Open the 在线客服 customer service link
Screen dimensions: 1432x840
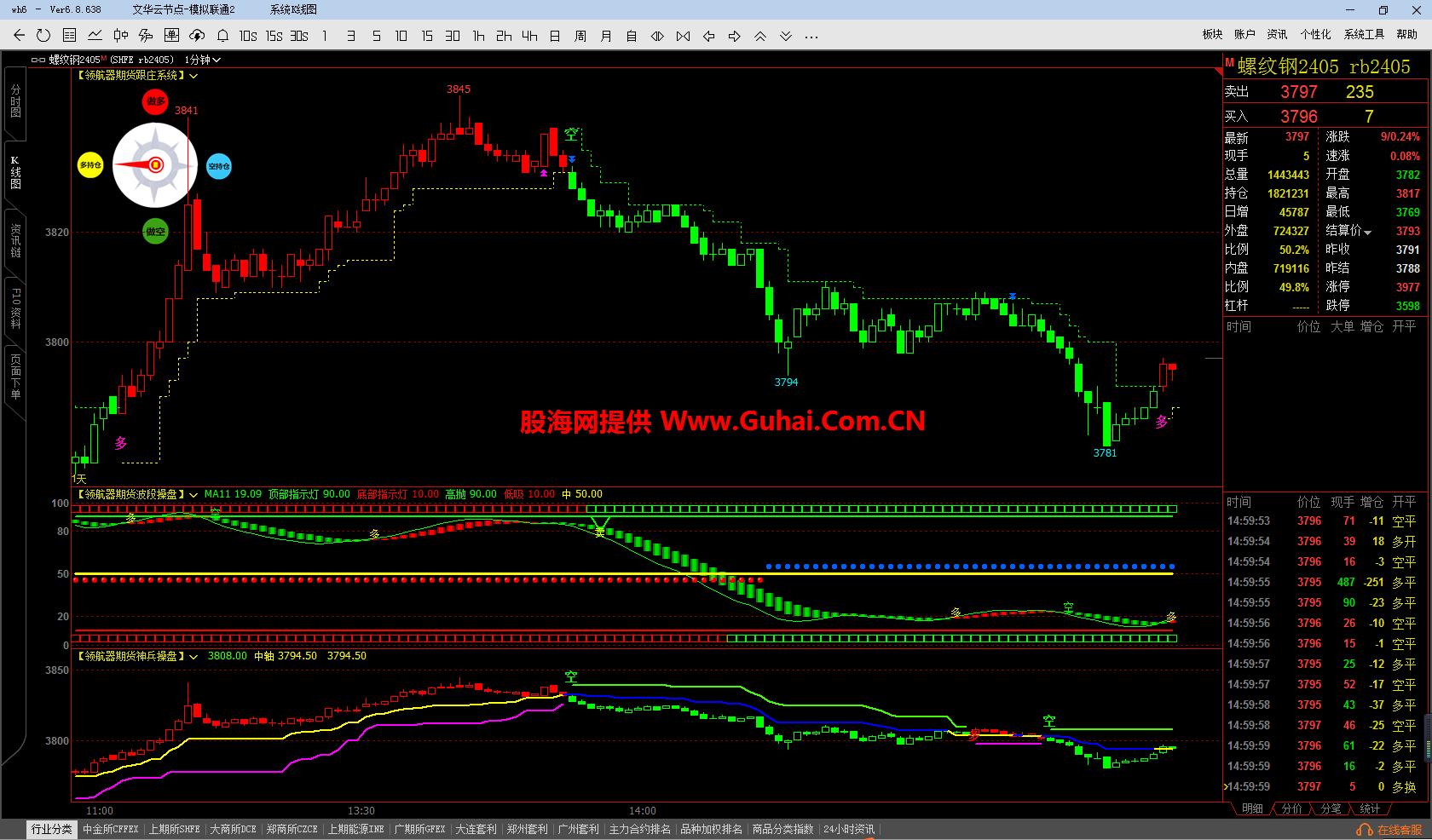[1392, 828]
